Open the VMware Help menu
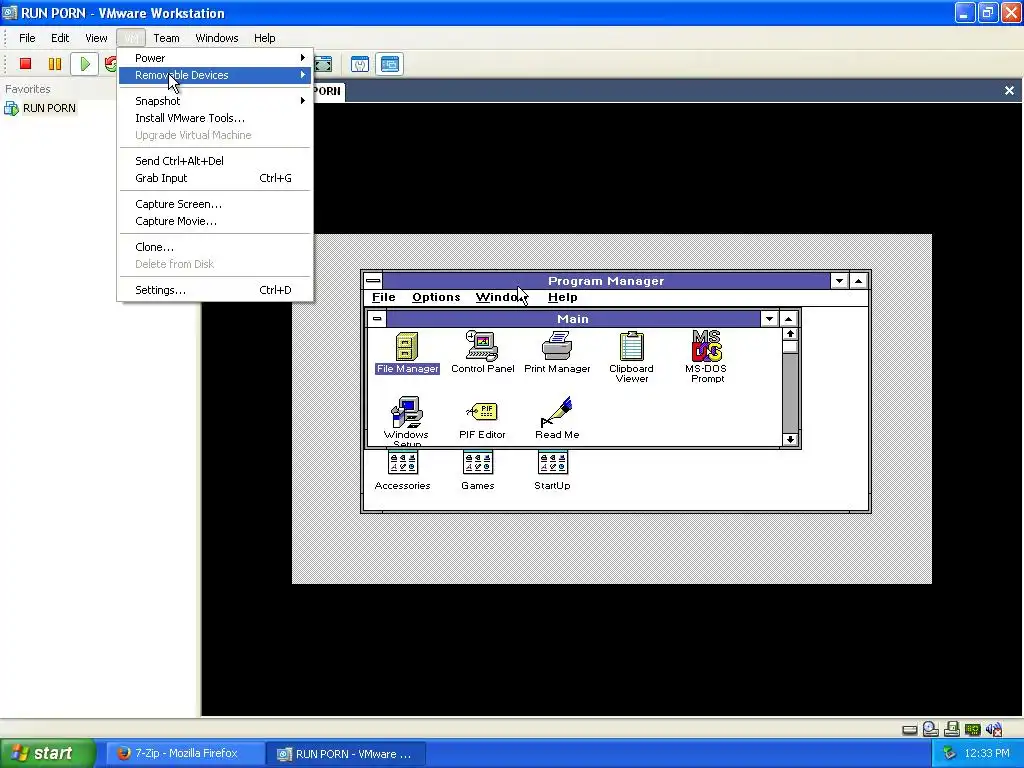This screenshot has height=768, width=1024. click(264, 38)
